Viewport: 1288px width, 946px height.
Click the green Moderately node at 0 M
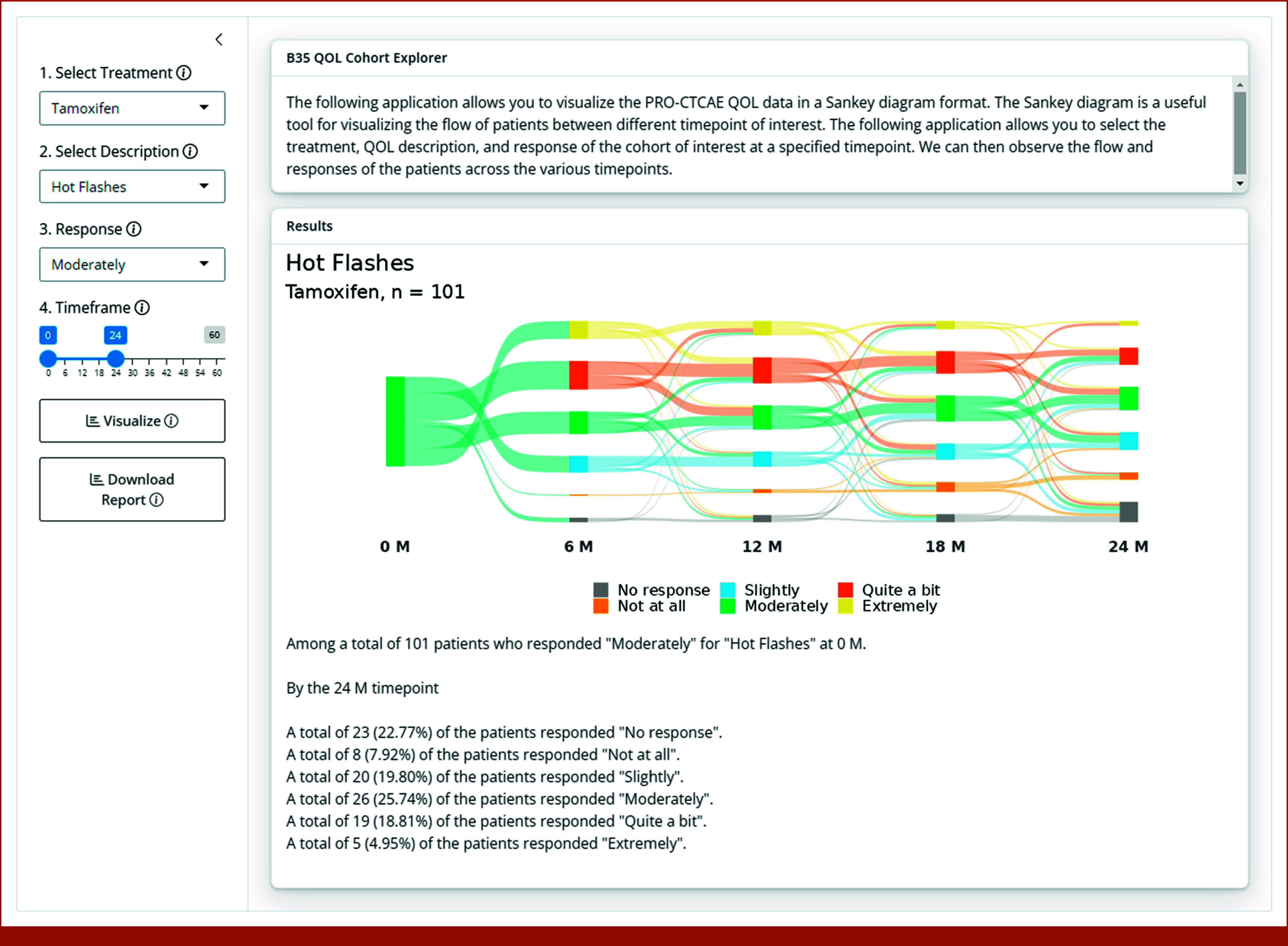tap(395, 422)
